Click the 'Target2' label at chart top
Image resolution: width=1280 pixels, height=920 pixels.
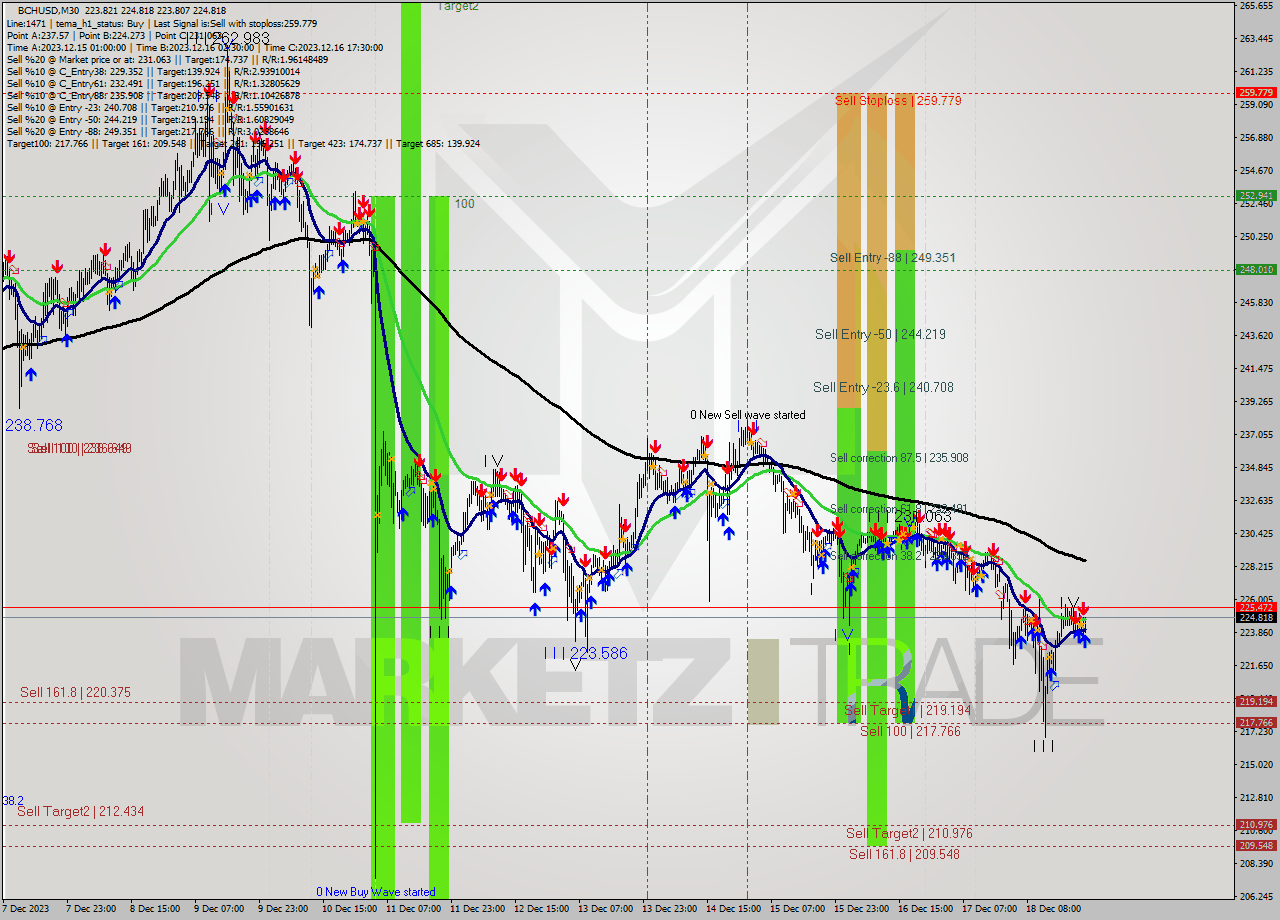458,6
